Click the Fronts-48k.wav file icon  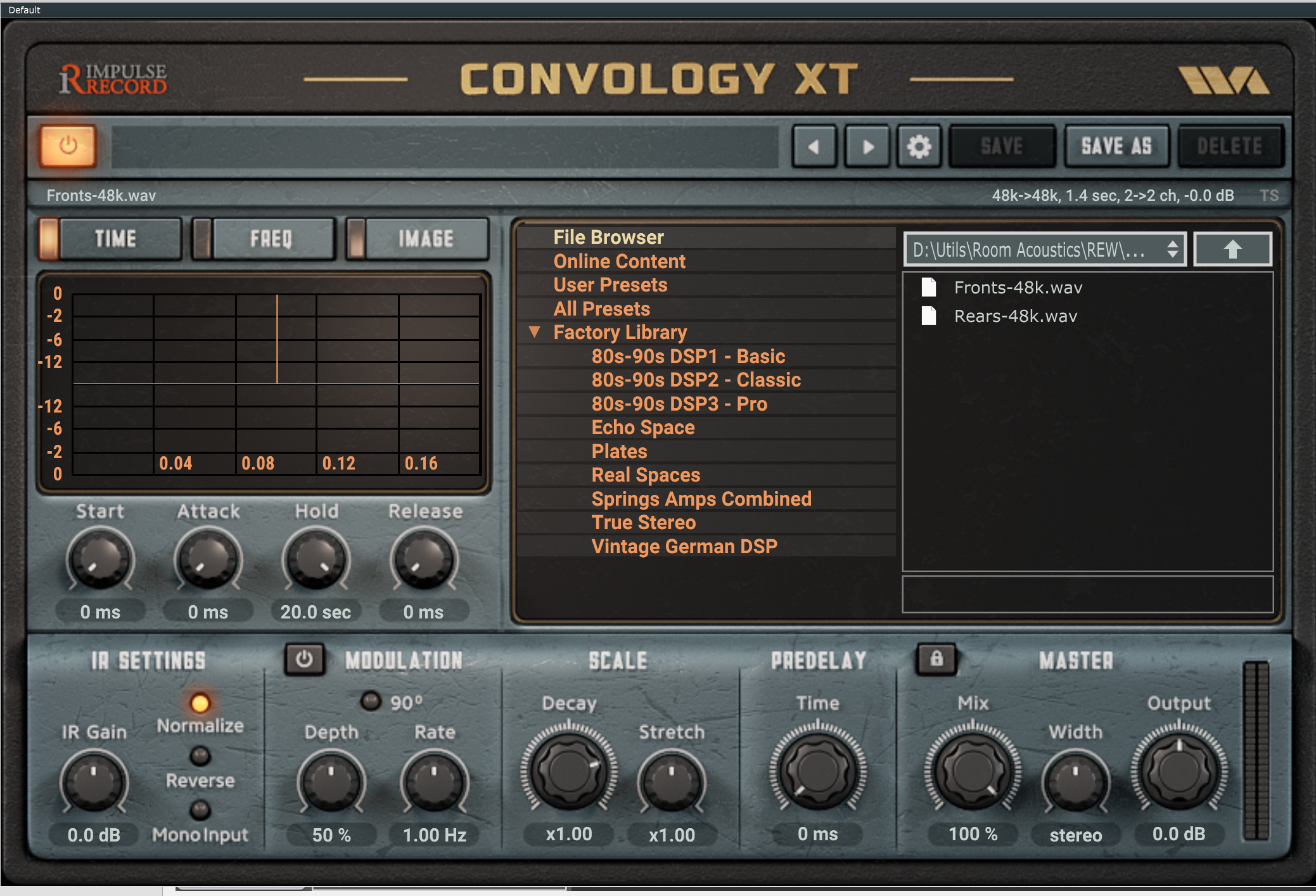929,287
